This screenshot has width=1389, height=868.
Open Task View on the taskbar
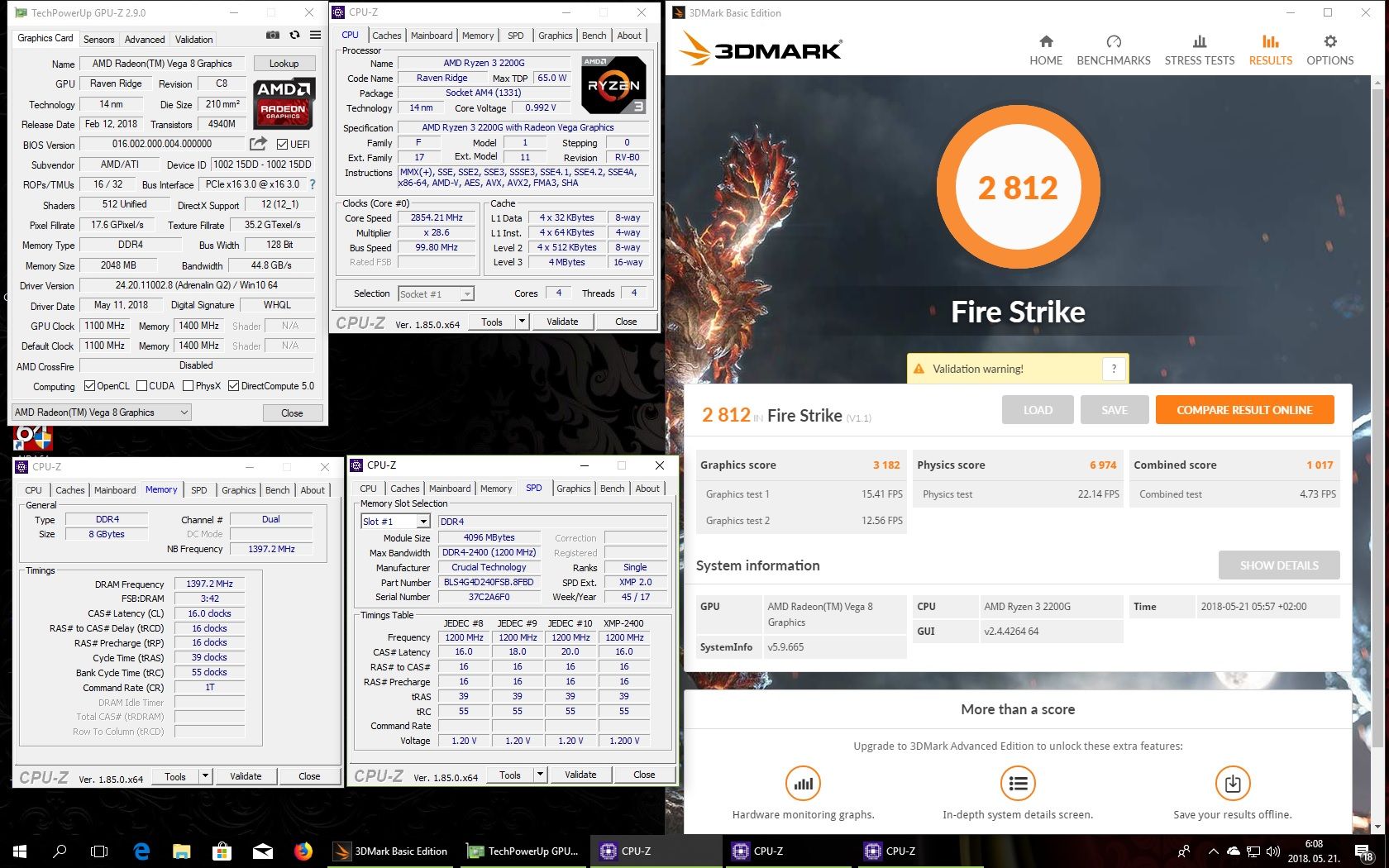tap(99, 851)
